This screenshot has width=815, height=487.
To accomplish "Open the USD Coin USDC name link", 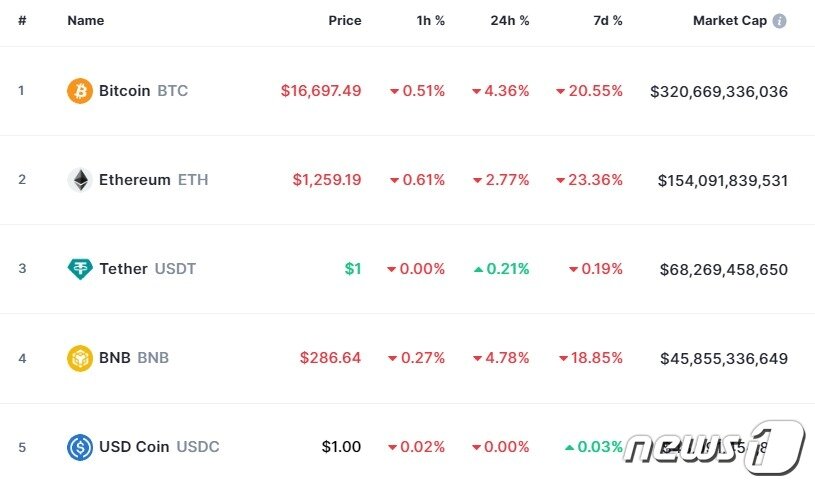I will (x=158, y=447).
